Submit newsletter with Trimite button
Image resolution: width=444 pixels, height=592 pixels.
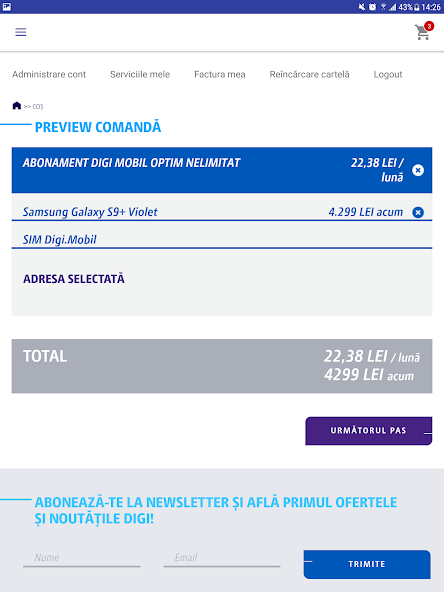[x=367, y=564]
